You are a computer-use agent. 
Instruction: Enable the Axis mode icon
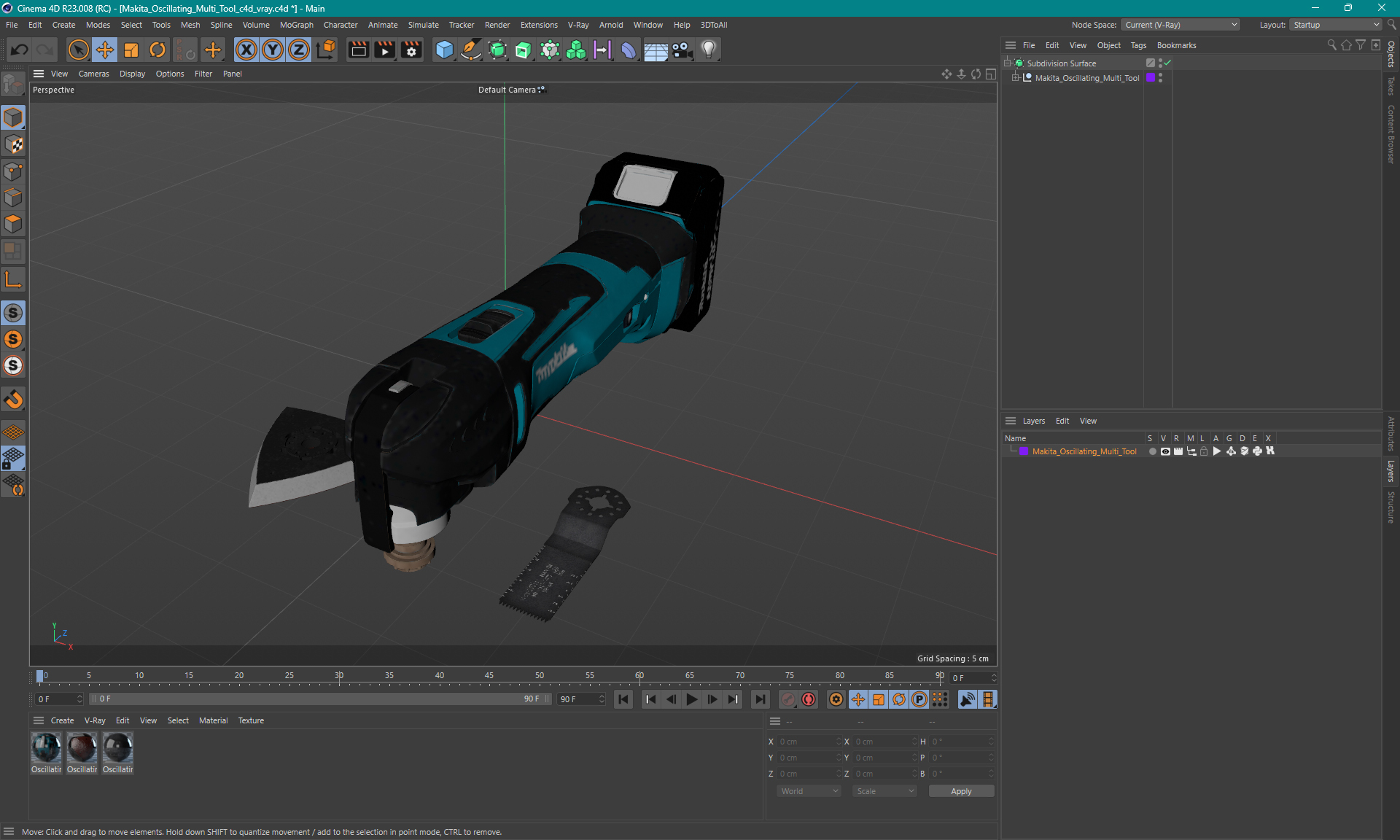click(x=13, y=279)
